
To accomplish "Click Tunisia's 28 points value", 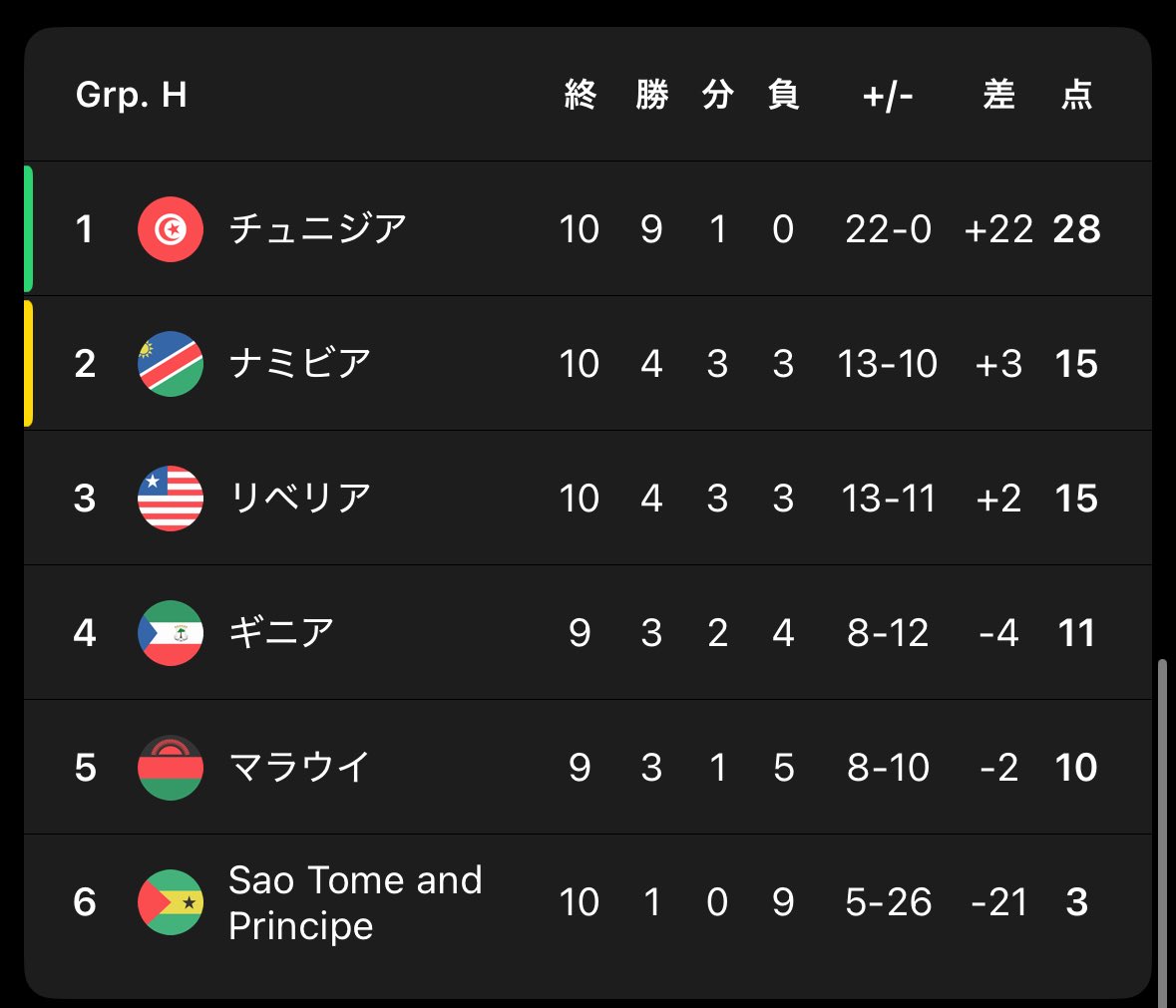I will click(1076, 229).
